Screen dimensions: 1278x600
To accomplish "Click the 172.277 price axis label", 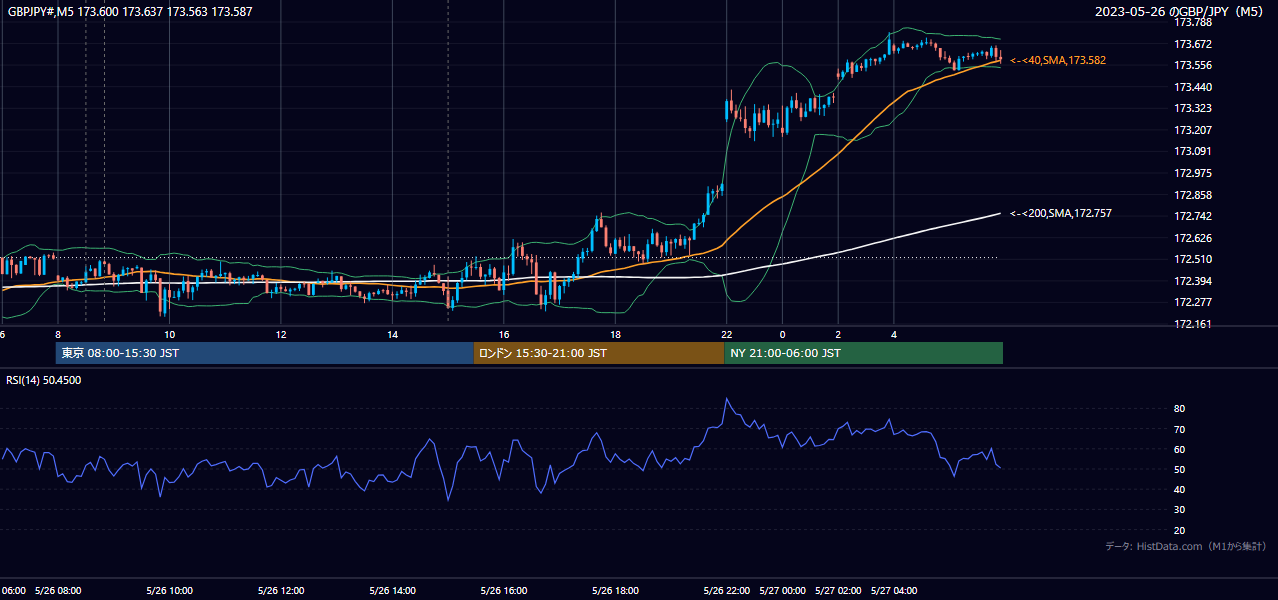I will tap(1193, 302).
